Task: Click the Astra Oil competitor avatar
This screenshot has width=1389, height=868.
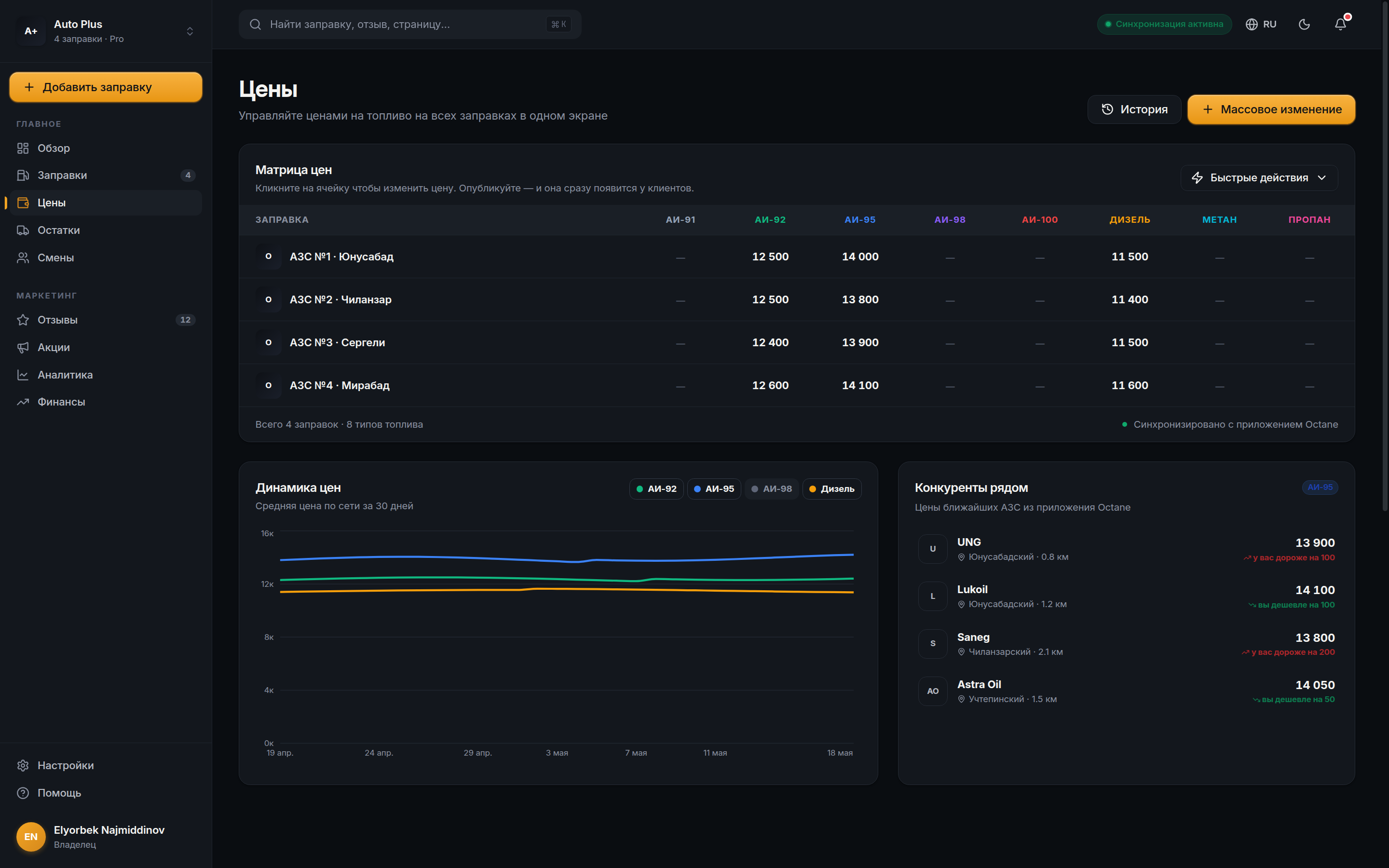Action: pyautogui.click(x=933, y=691)
